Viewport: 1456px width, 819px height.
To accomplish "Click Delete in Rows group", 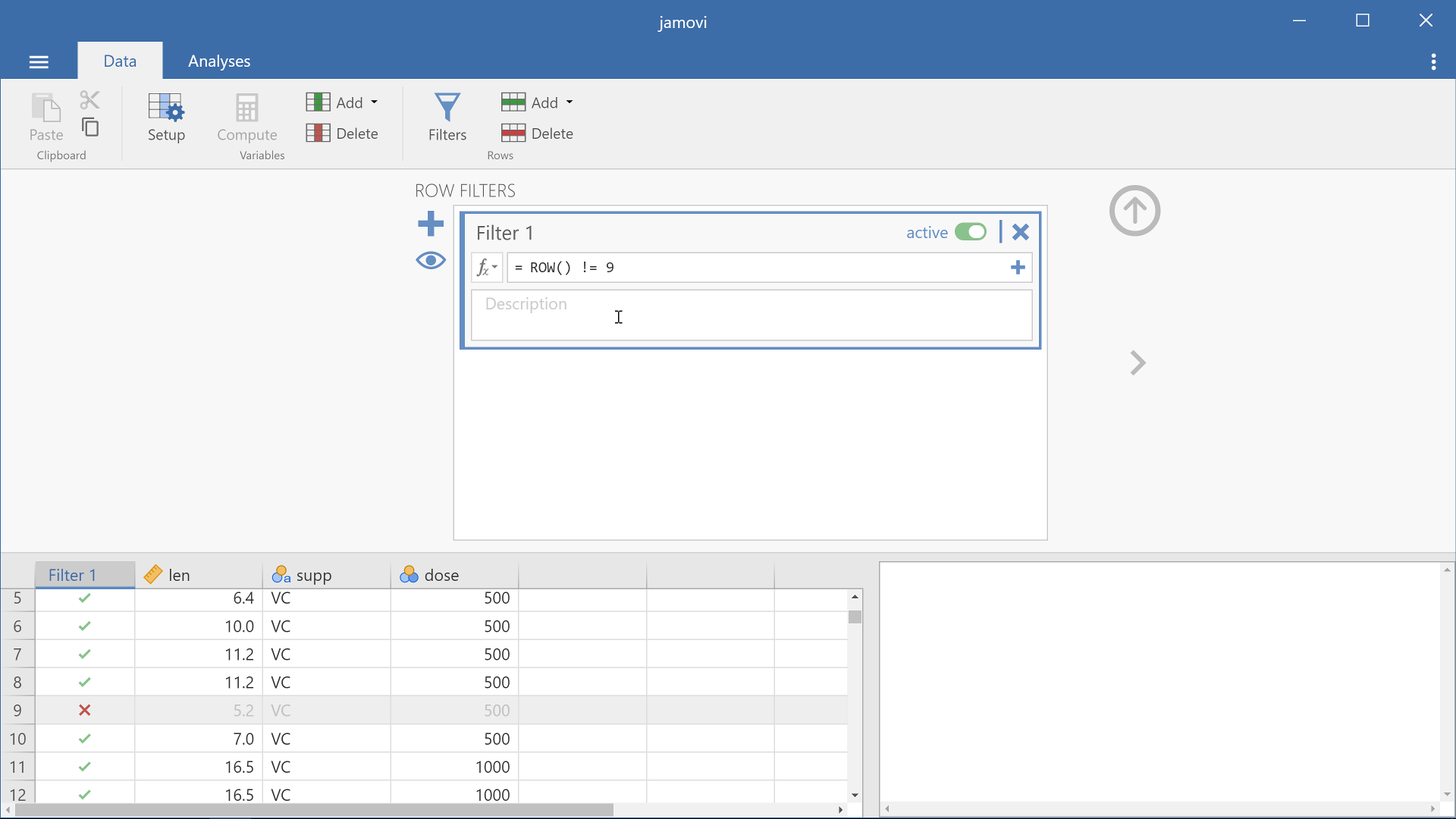I will point(537,133).
